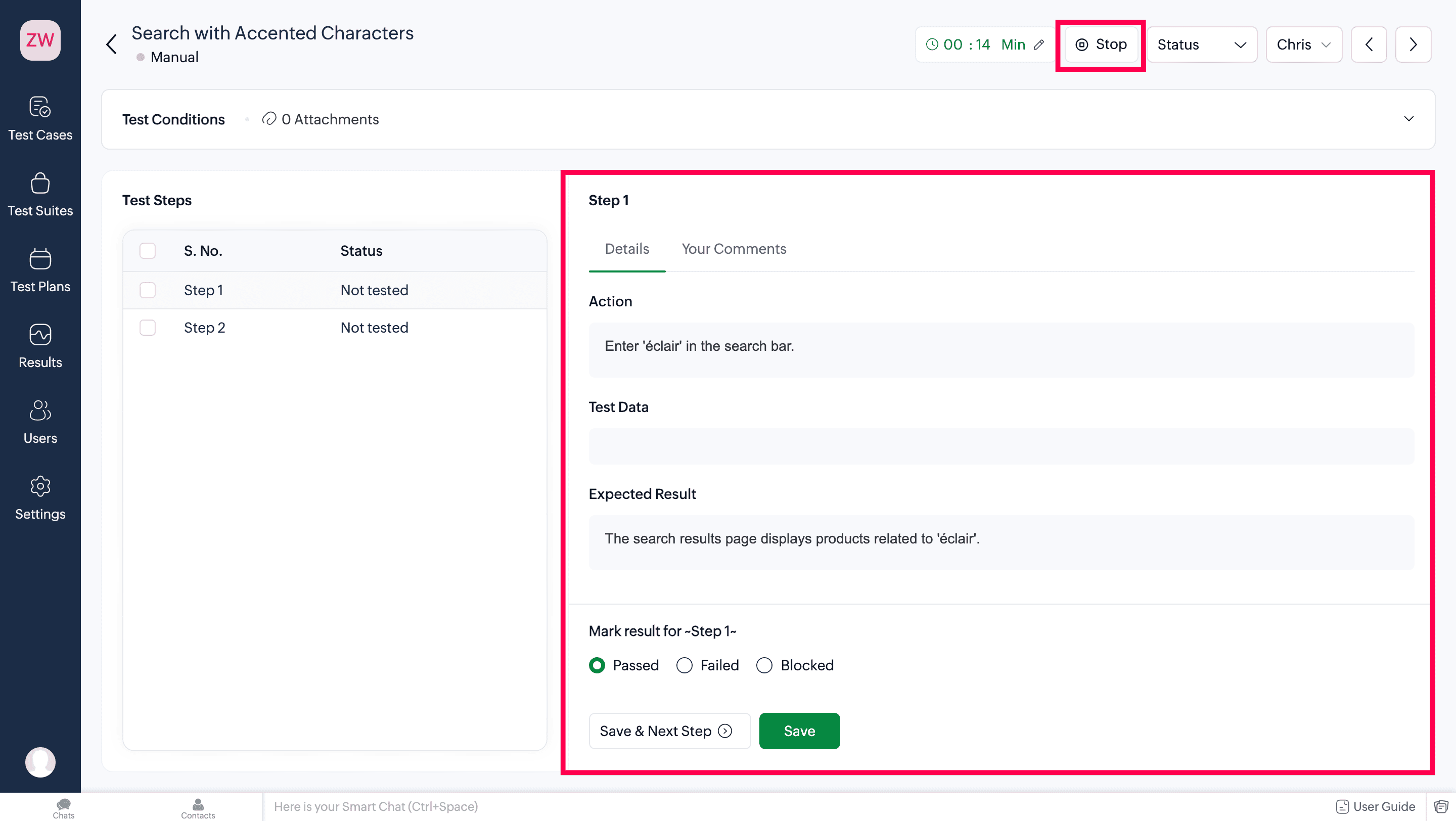This screenshot has height=821, width=1456.
Task: Stop the test timer
Action: point(1101,44)
